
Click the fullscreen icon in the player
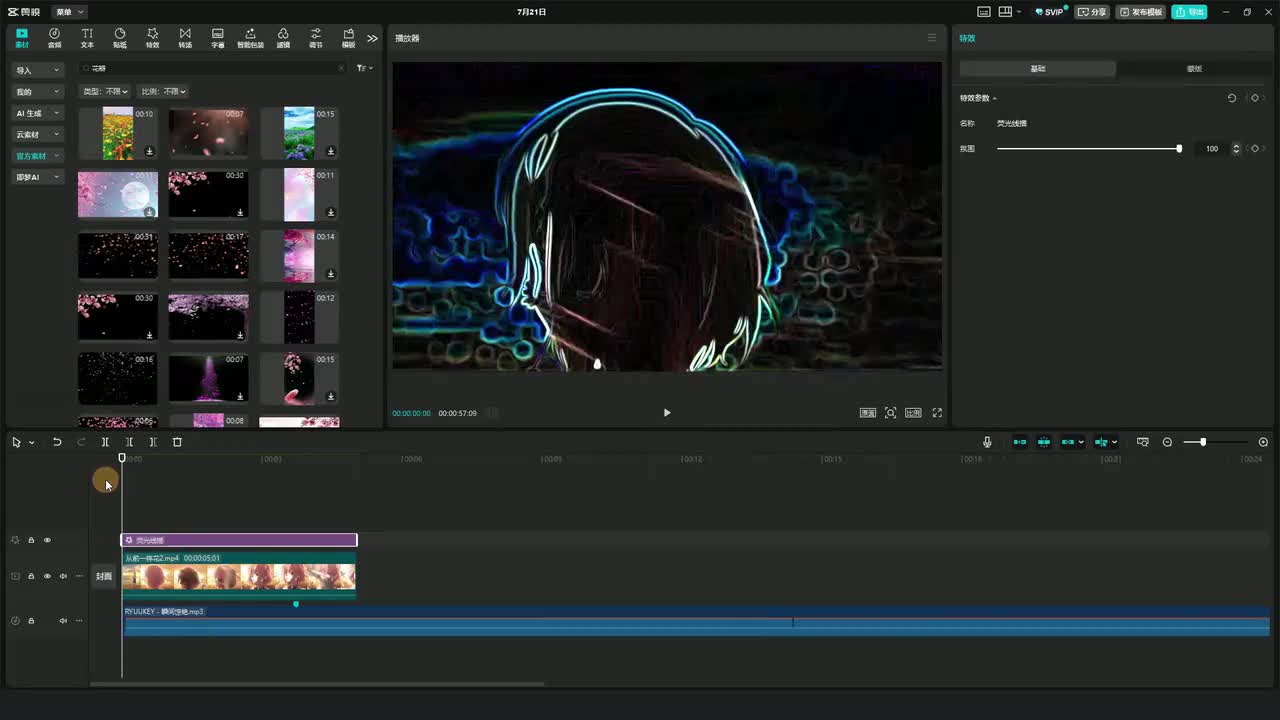pyautogui.click(x=937, y=413)
